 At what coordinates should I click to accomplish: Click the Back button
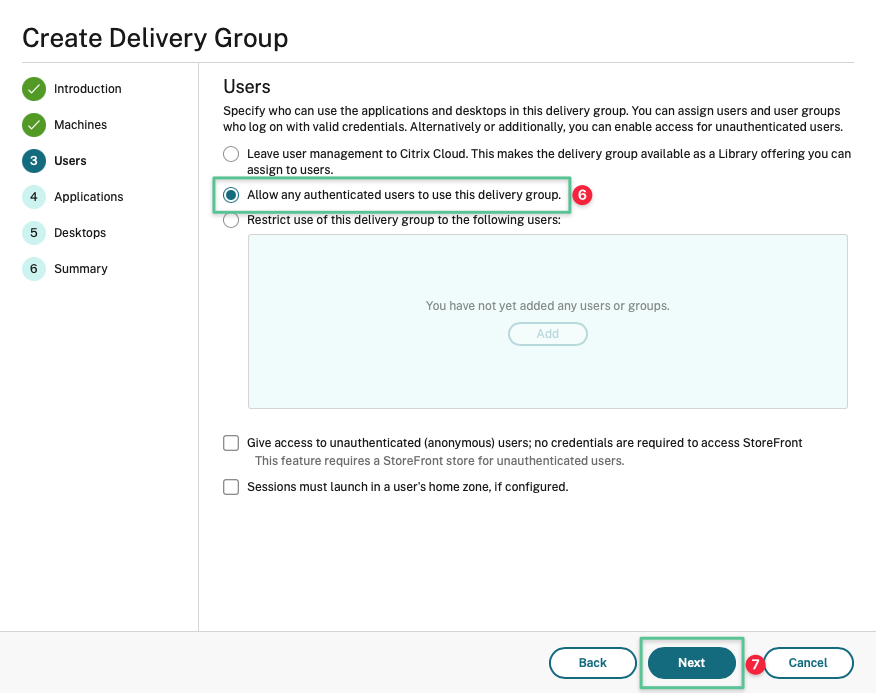(x=593, y=663)
